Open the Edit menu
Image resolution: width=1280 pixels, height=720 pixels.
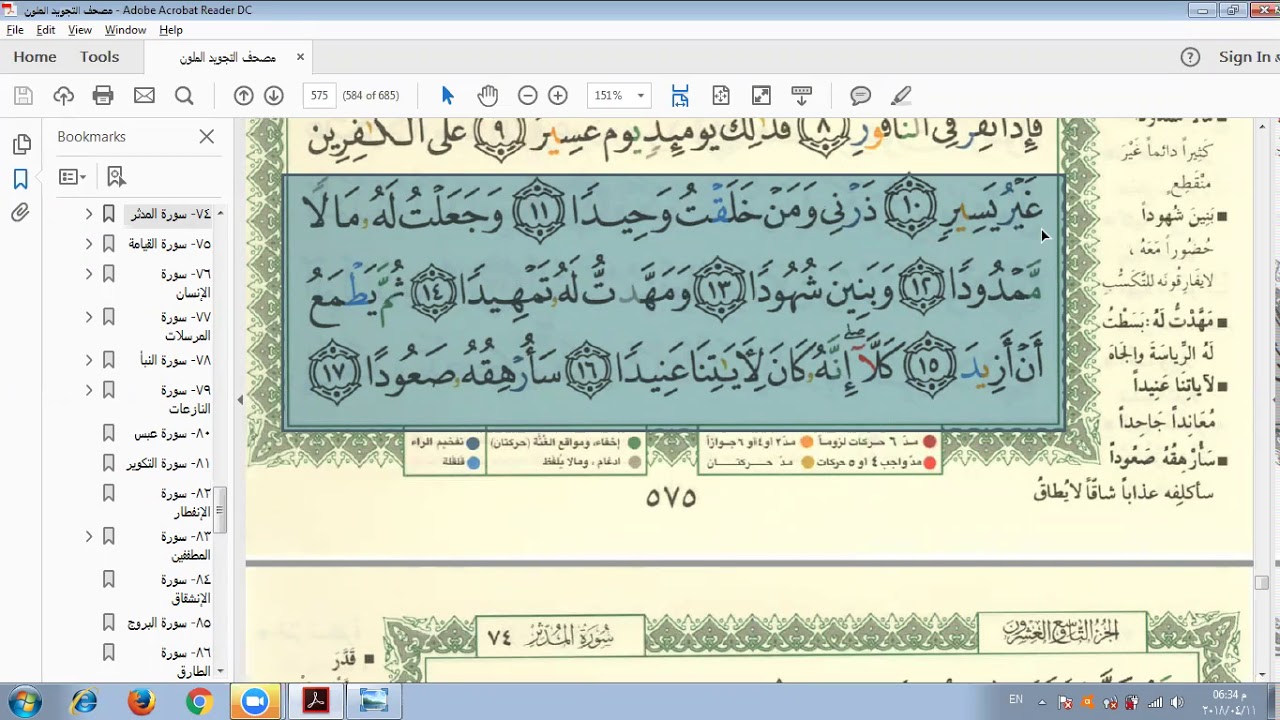46,30
